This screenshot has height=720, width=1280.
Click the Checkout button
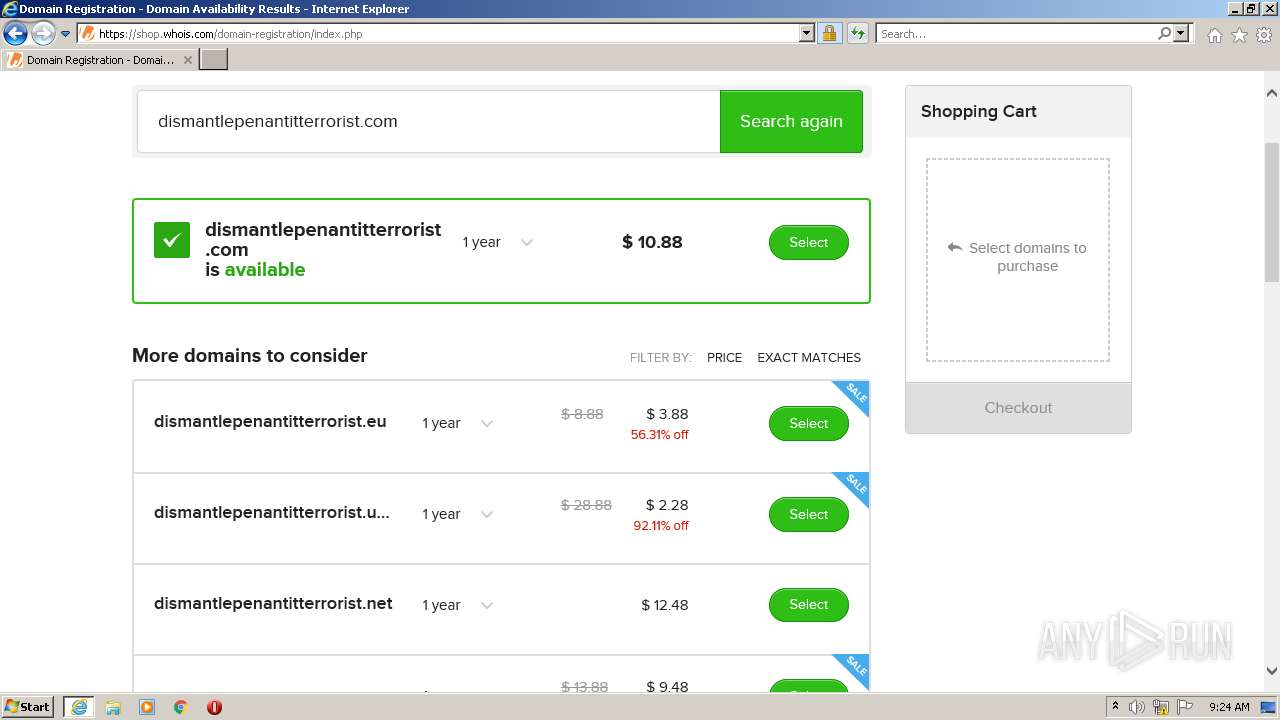(x=1018, y=407)
